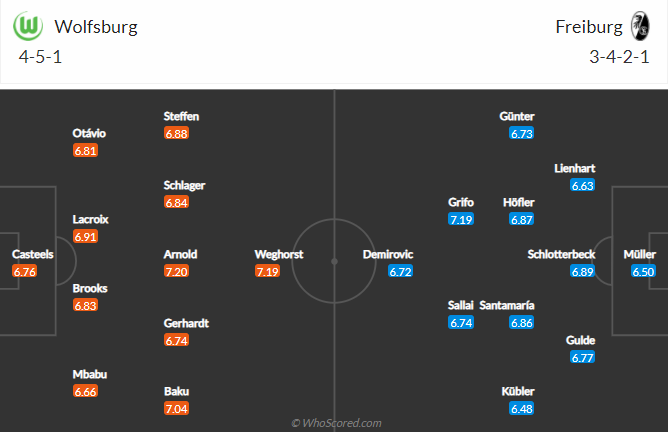This screenshot has height=432, width=668.
Task: Select Steffen's 6.88 rating badge
Action: 176,133
